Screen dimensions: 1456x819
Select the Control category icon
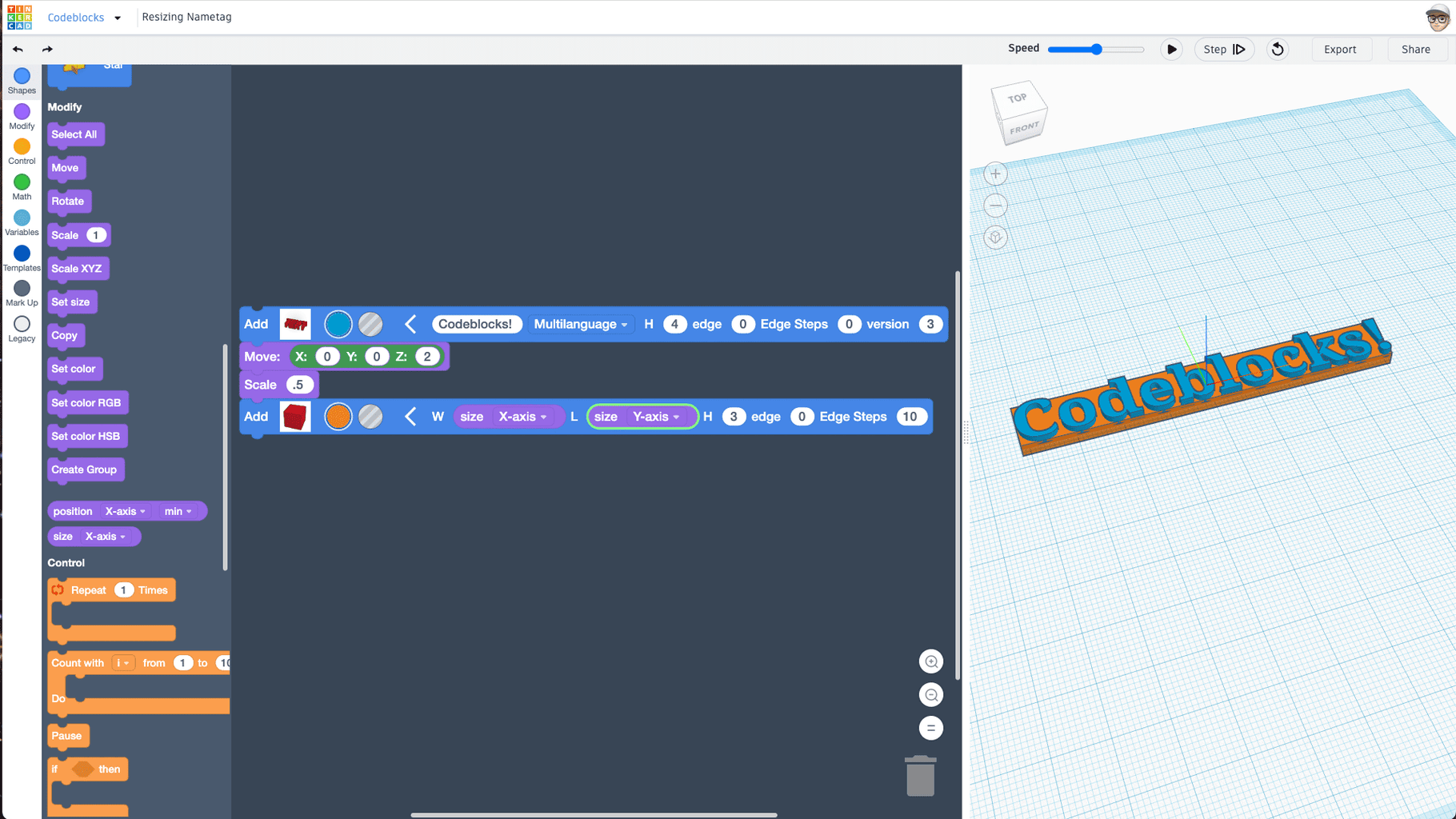click(x=22, y=150)
